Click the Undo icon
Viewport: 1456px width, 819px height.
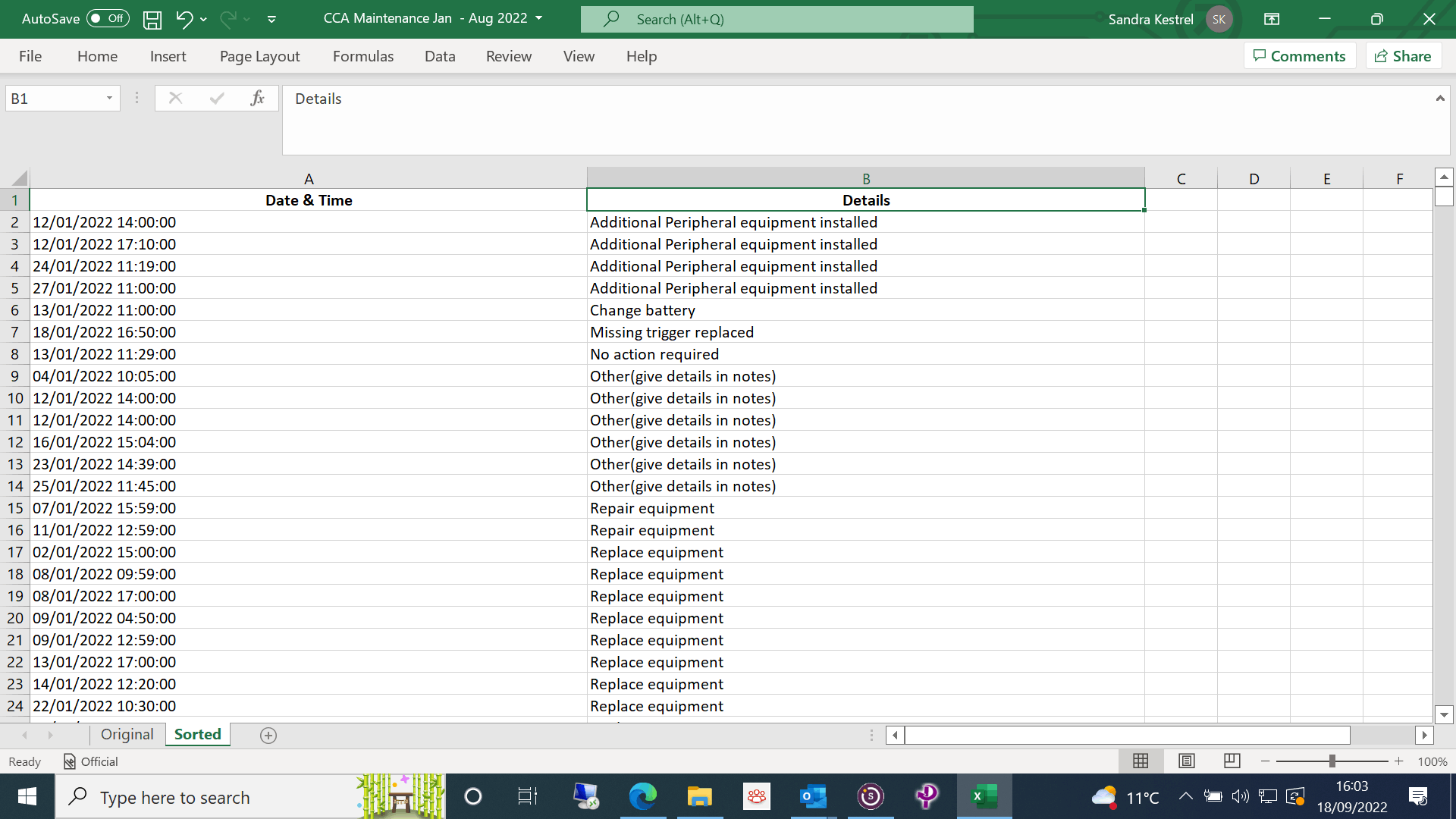[184, 19]
